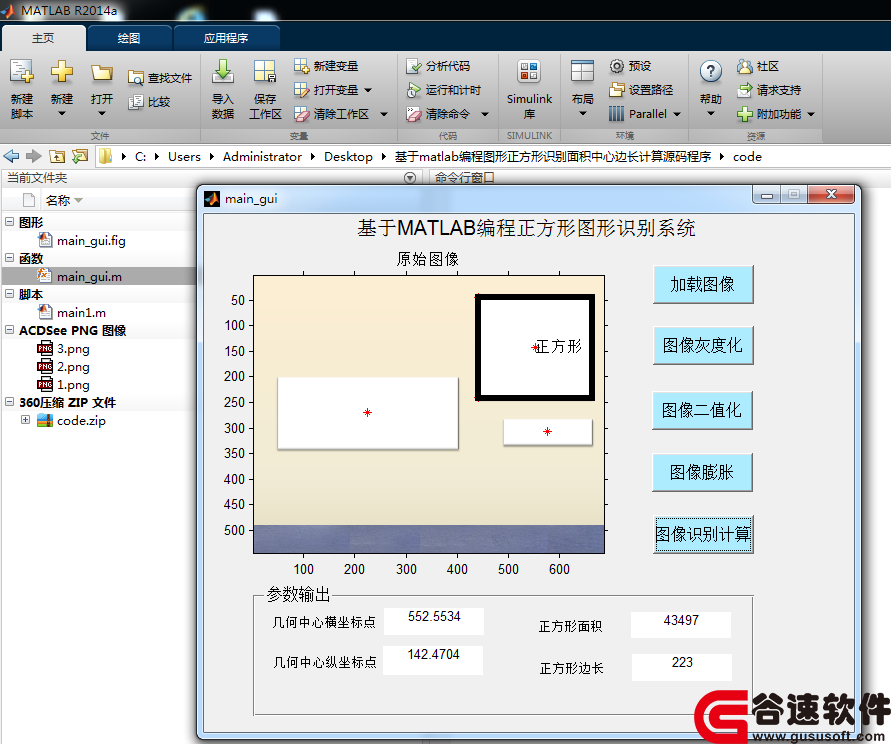Collapse the 函数 group in file list
The height and width of the screenshot is (744, 891).
coord(10,257)
